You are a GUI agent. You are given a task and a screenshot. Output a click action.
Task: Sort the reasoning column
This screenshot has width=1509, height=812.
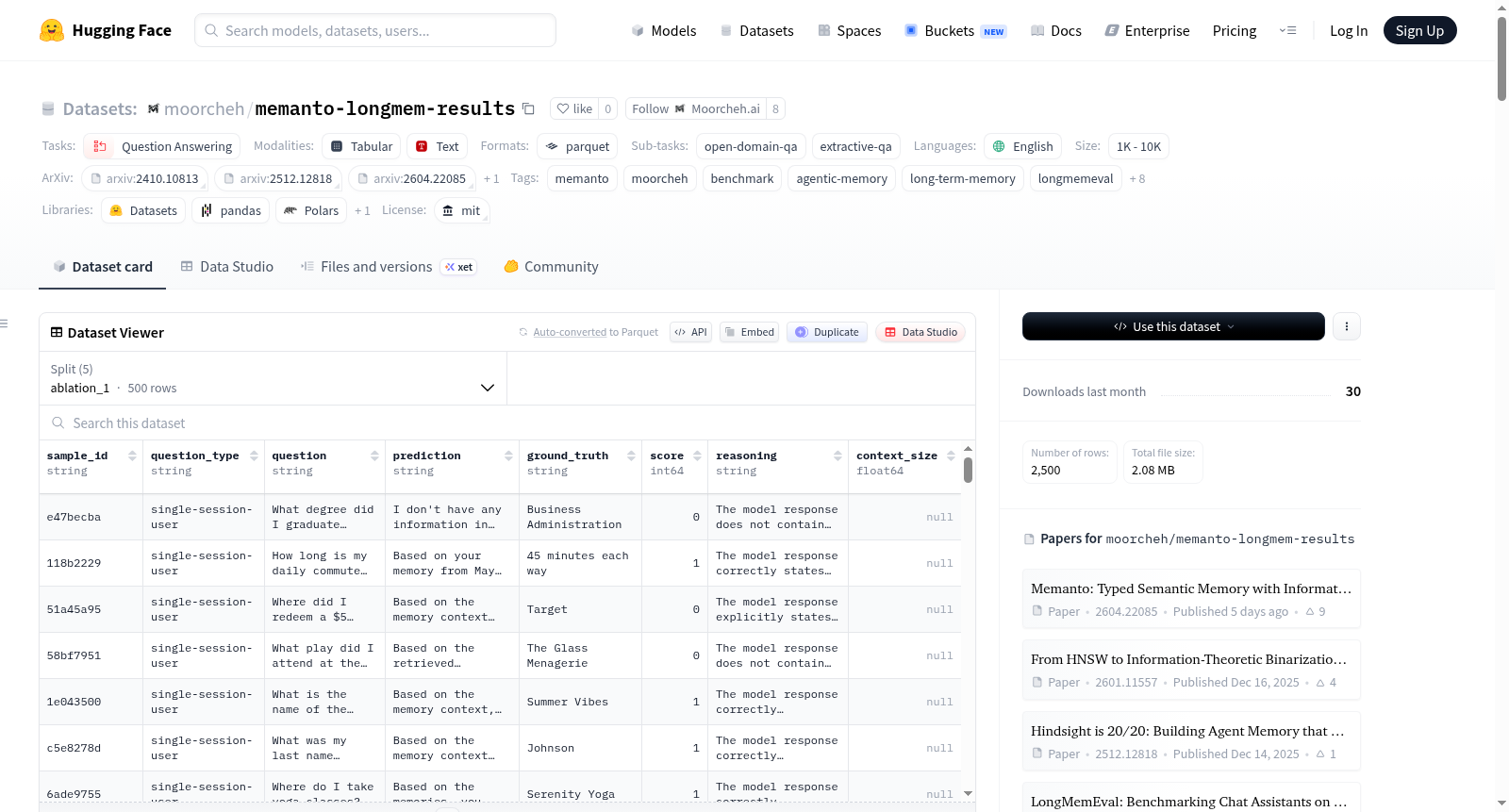(837, 456)
